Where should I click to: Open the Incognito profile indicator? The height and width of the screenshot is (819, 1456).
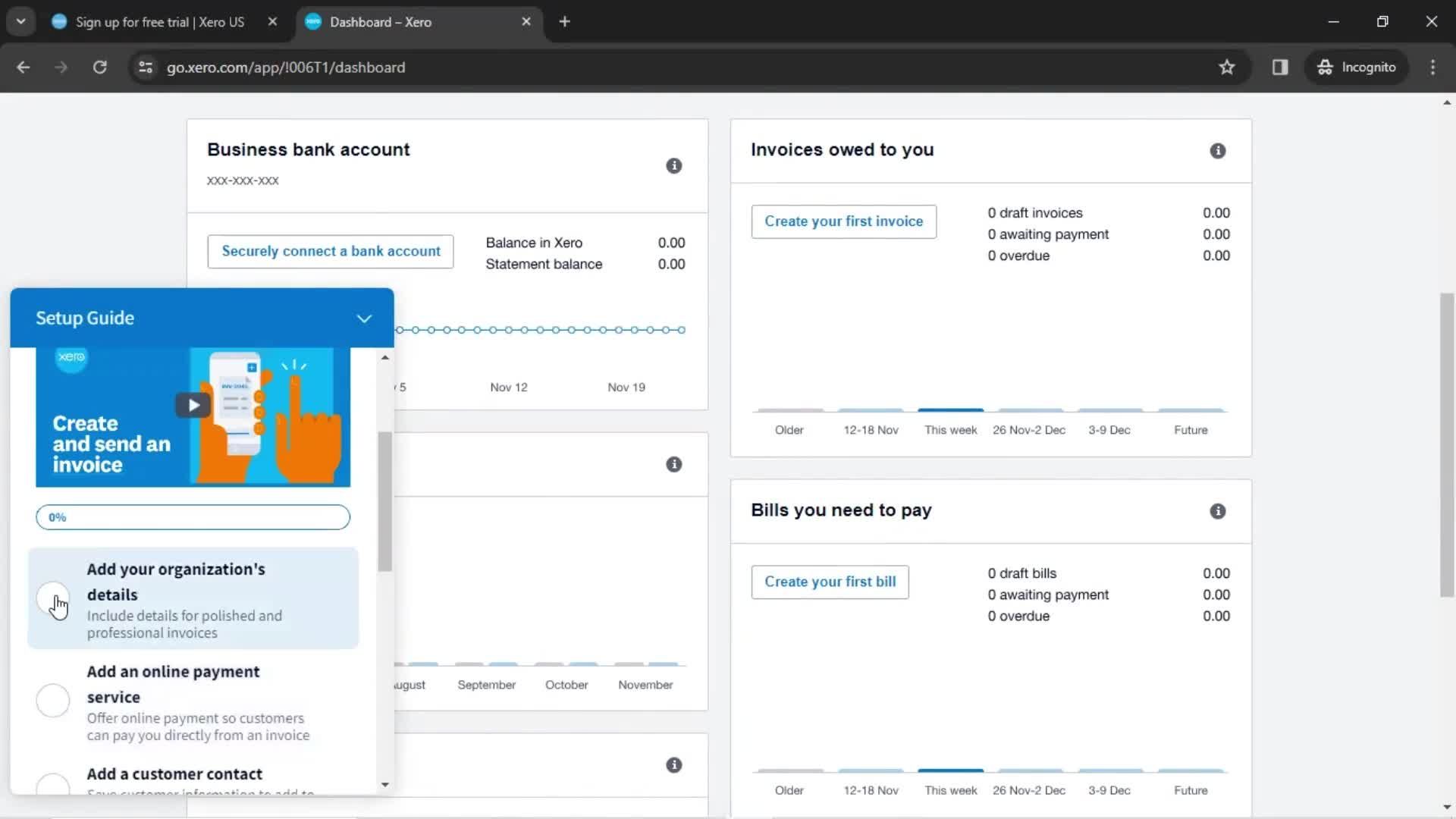click(x=1357, y=67)
